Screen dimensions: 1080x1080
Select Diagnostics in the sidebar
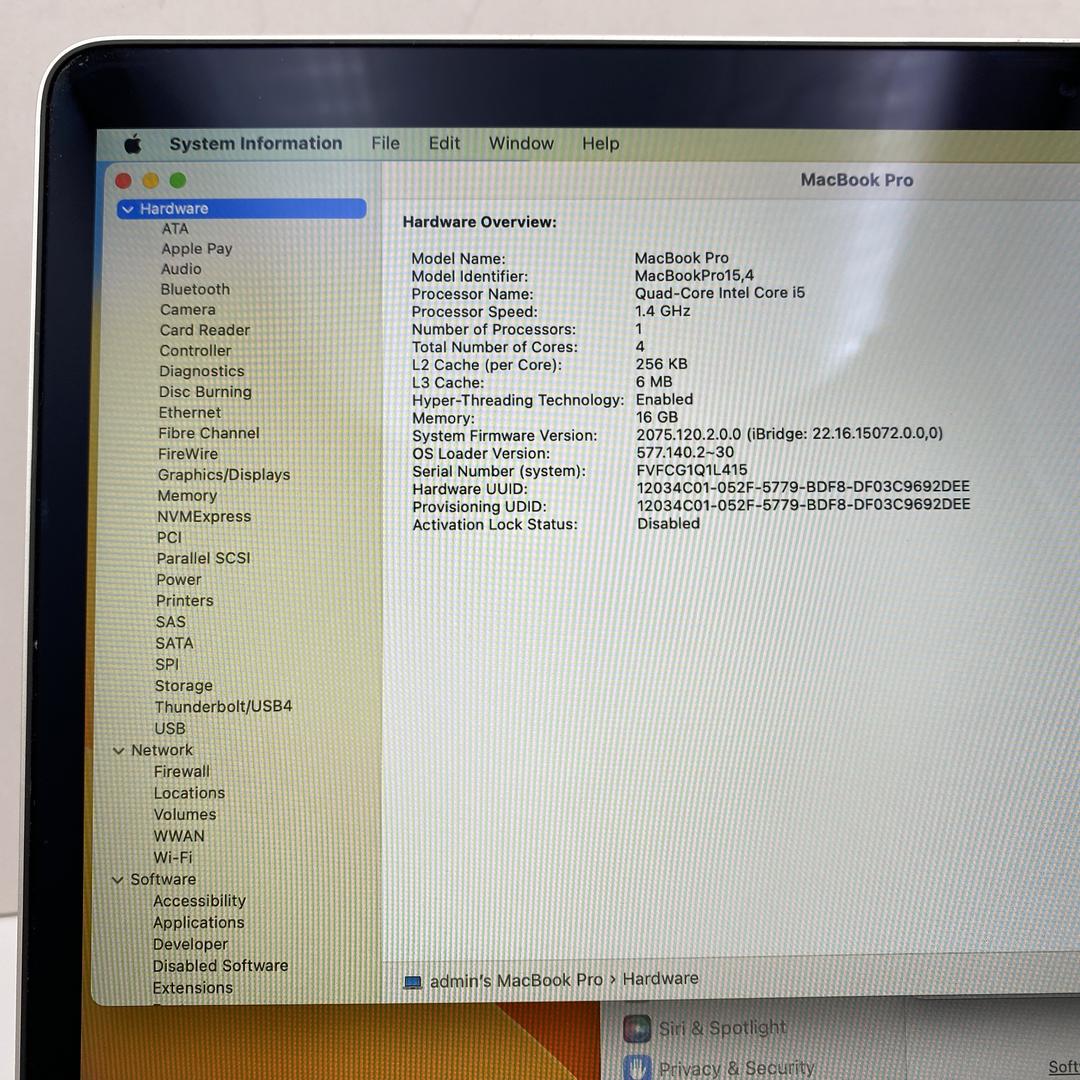click(x=202, y=371)
